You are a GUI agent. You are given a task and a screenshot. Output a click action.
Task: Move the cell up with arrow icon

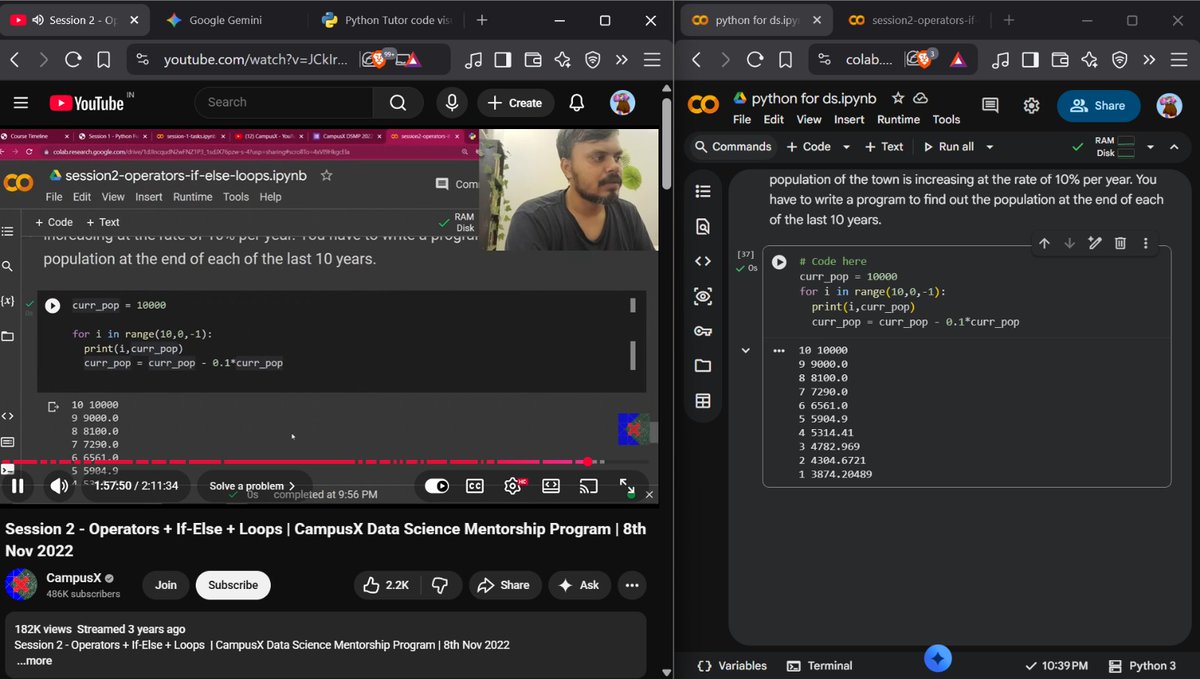1044,243
